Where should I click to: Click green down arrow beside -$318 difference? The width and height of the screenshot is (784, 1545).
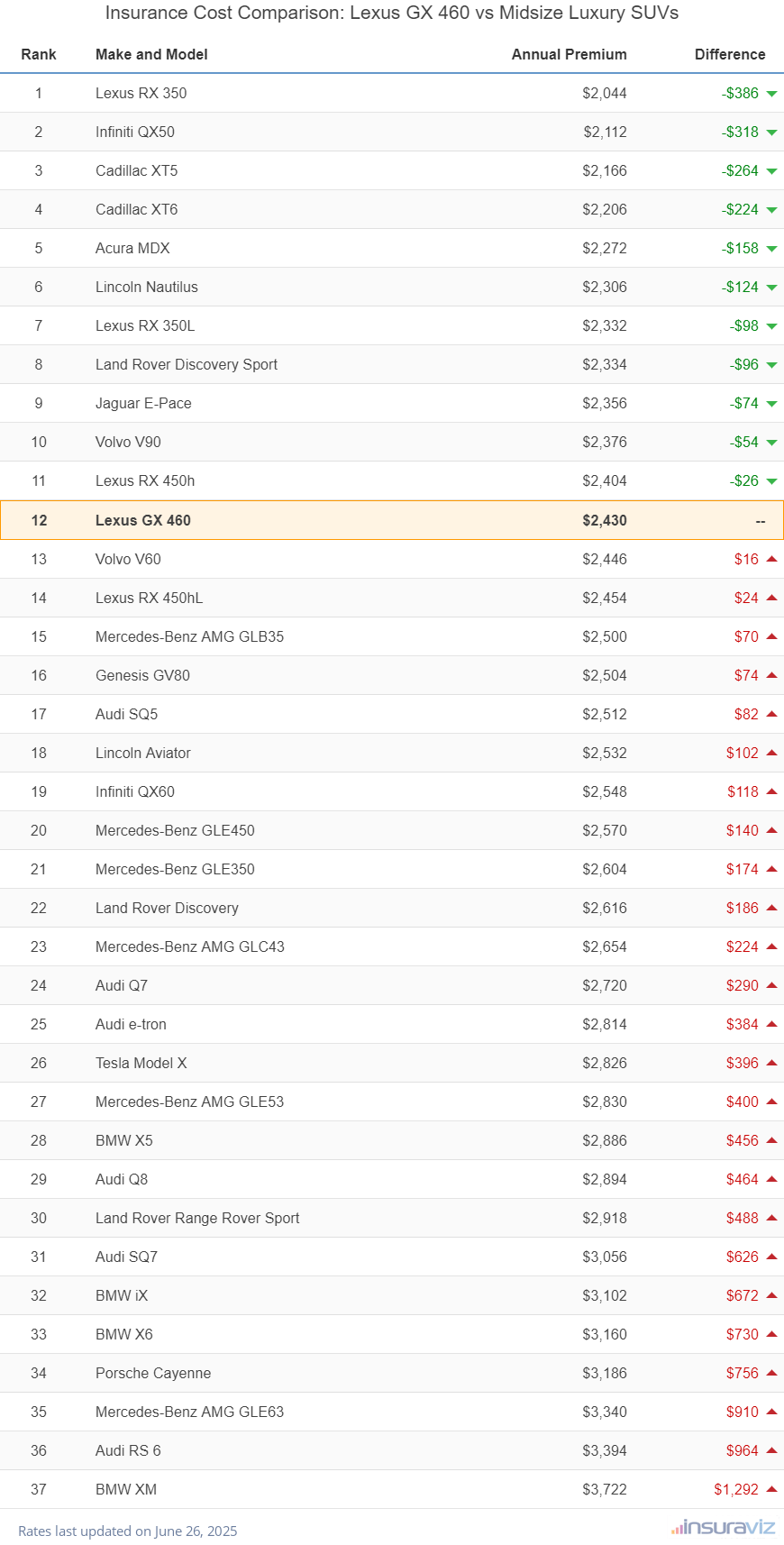point(771,133)
